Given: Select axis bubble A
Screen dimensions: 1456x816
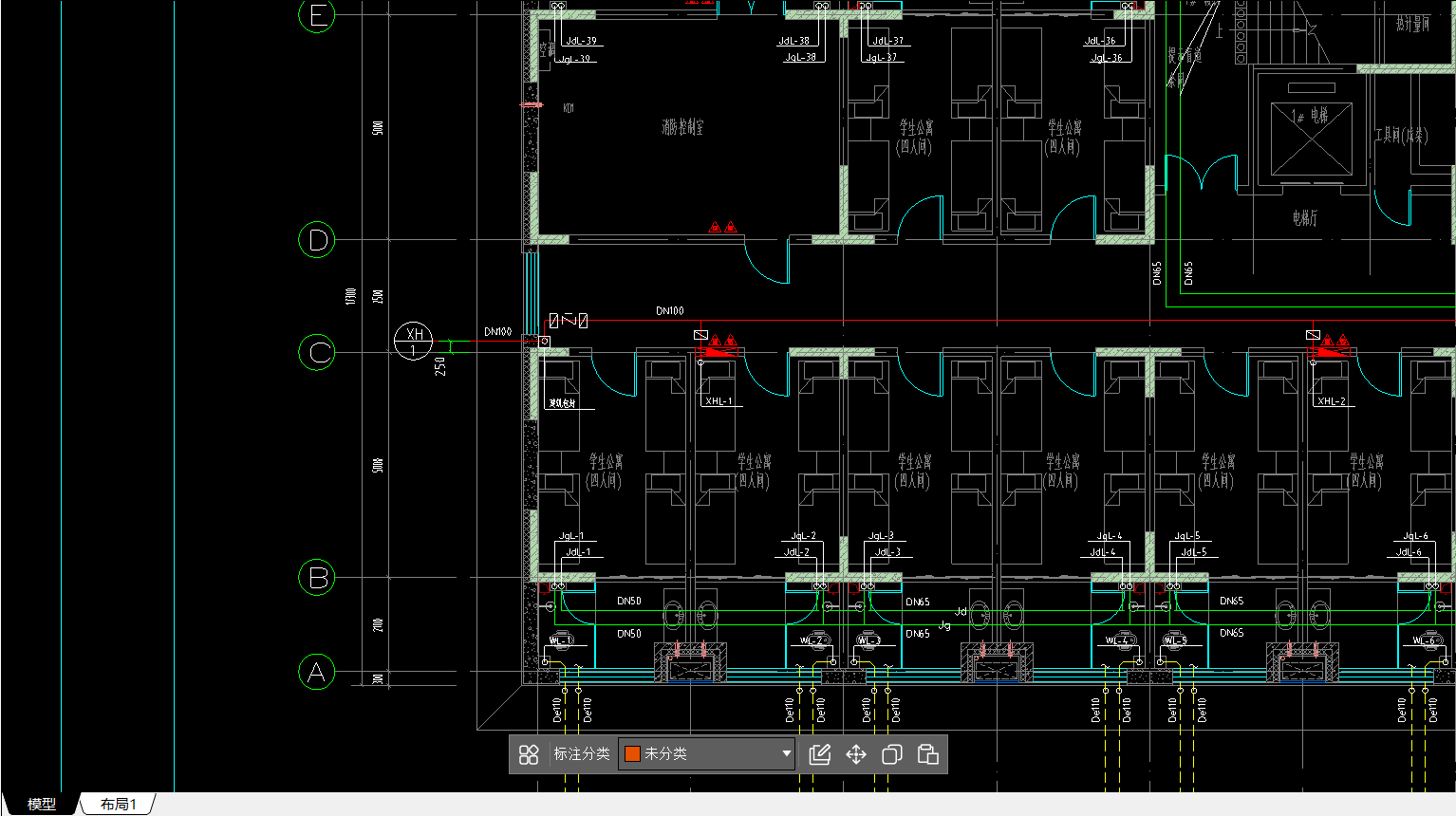Looking at the screenshot, I should pos(317,672).
